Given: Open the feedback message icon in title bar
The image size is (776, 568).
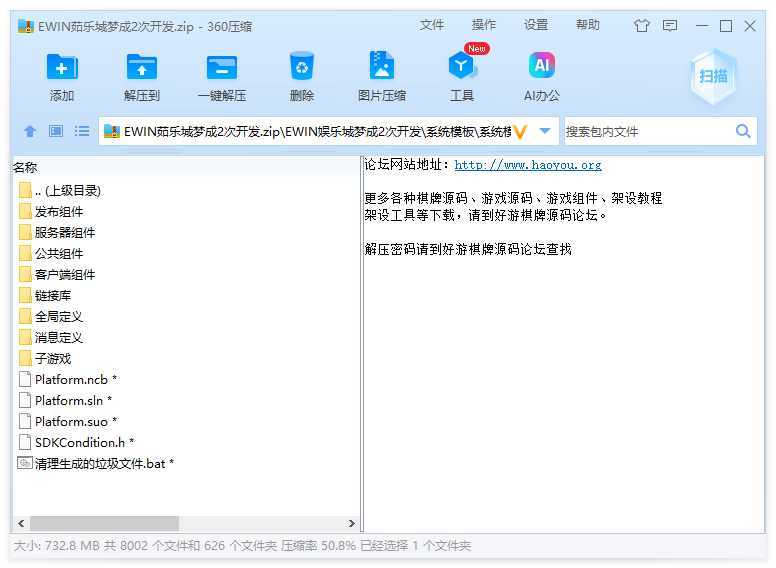Looking at the screenshot, I should tap(670, 26).
